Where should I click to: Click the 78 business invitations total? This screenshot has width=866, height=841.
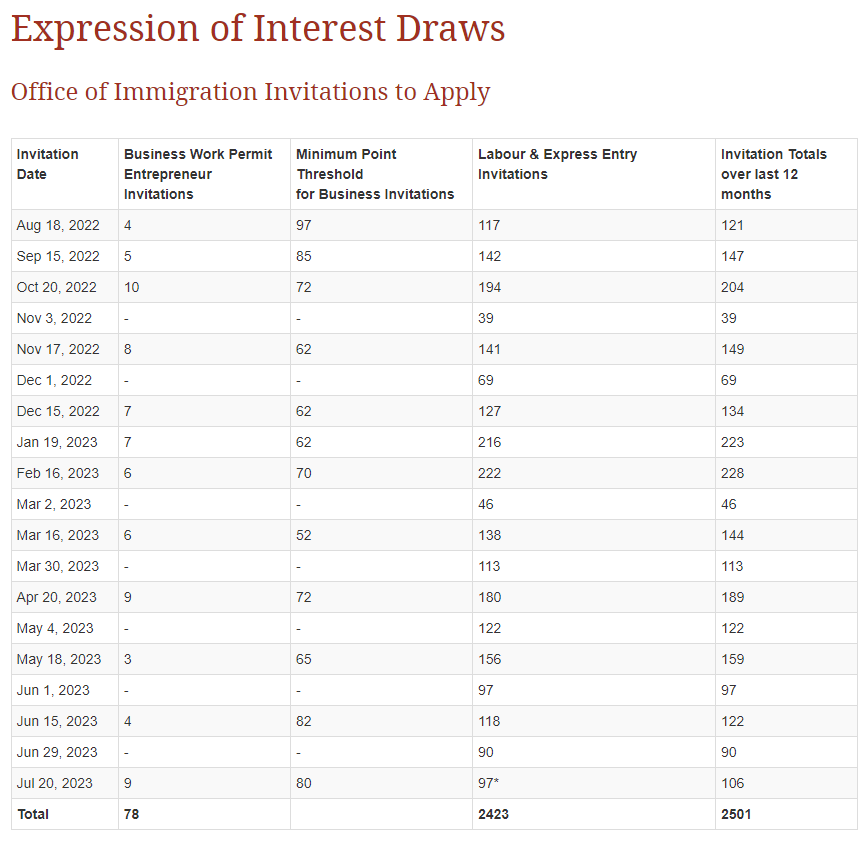(x=132, y=814)
